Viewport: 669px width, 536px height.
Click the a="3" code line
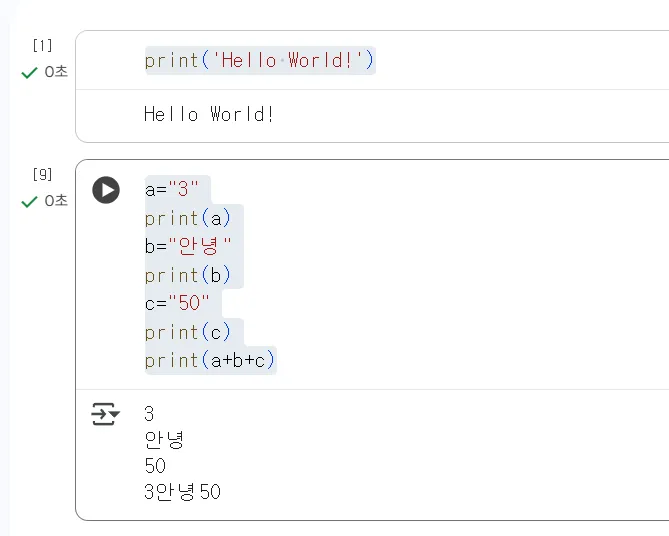click(173, 189)
